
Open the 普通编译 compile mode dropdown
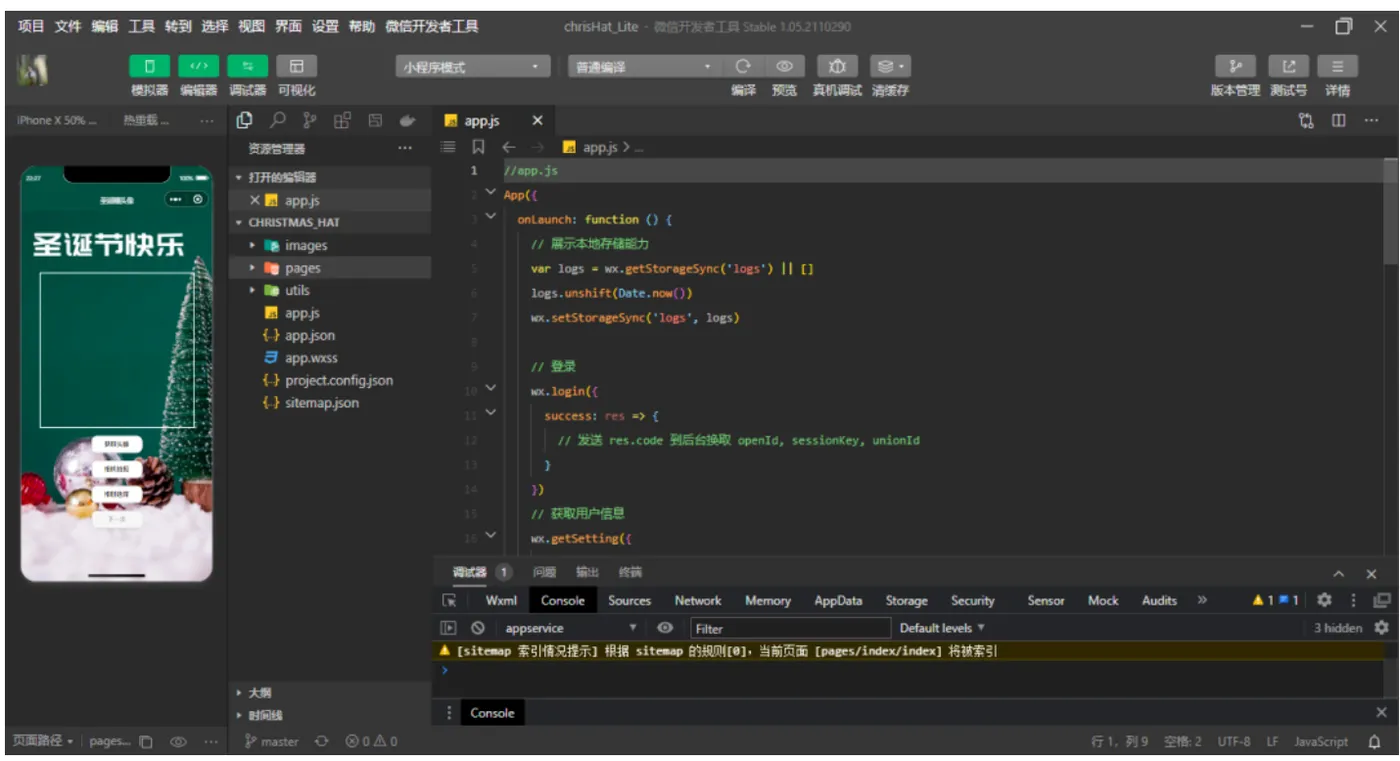(645, 67)
